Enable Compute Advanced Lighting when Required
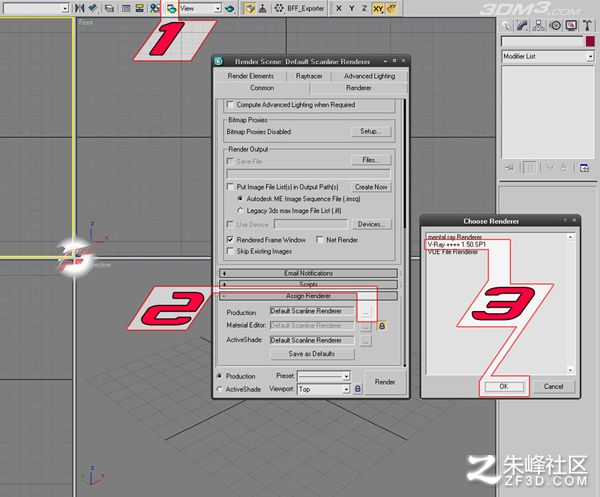Image resolution: width=600 pixels, height=497 pixels. click(x=230, y=104)
